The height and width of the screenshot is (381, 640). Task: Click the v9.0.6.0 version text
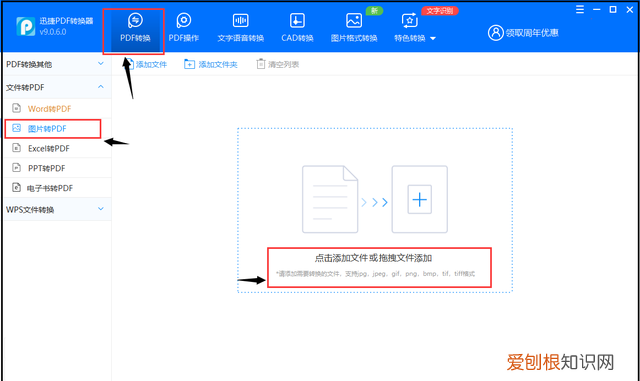(x=53, y=32)
